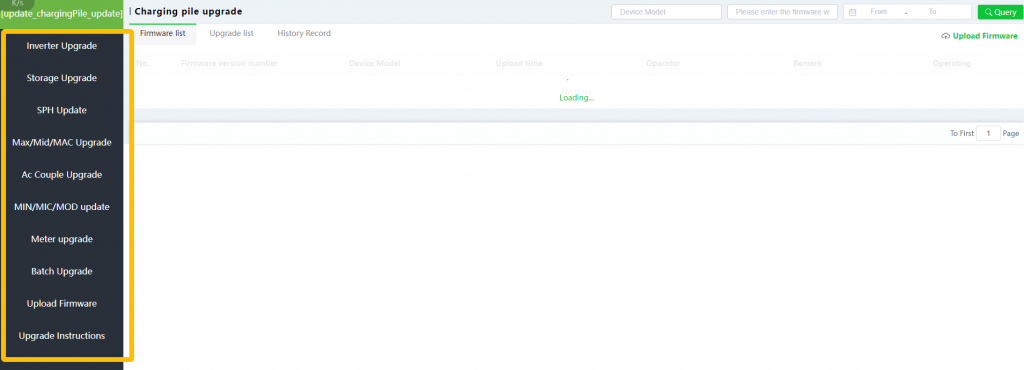Viewport: 1024px width, 370px height.
Task: Select Ac Couple Upgrade
Action: click(61, 175)
